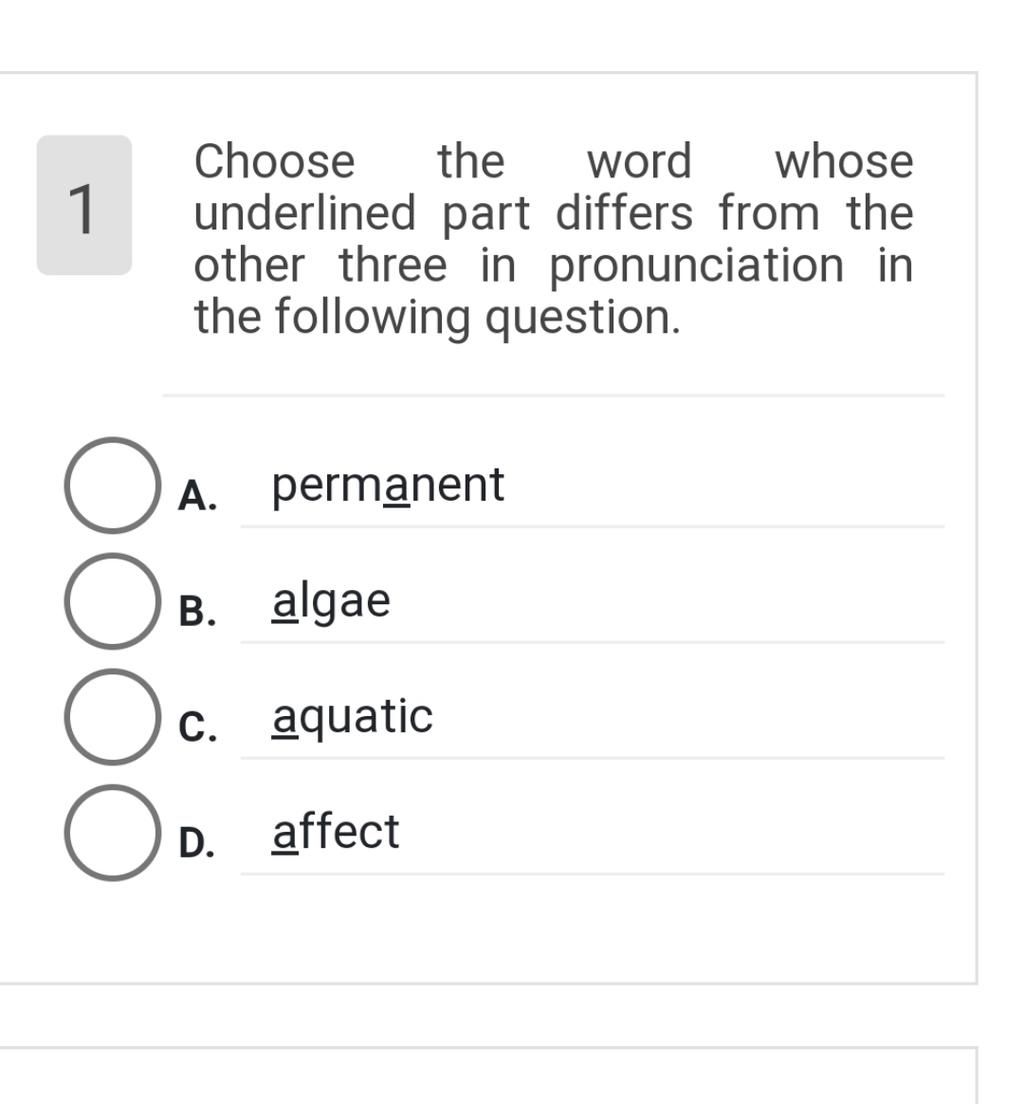Click the word "Choose" starting the question
This screenshot has height=1104, width=1024.
click(x=275, y=161)
